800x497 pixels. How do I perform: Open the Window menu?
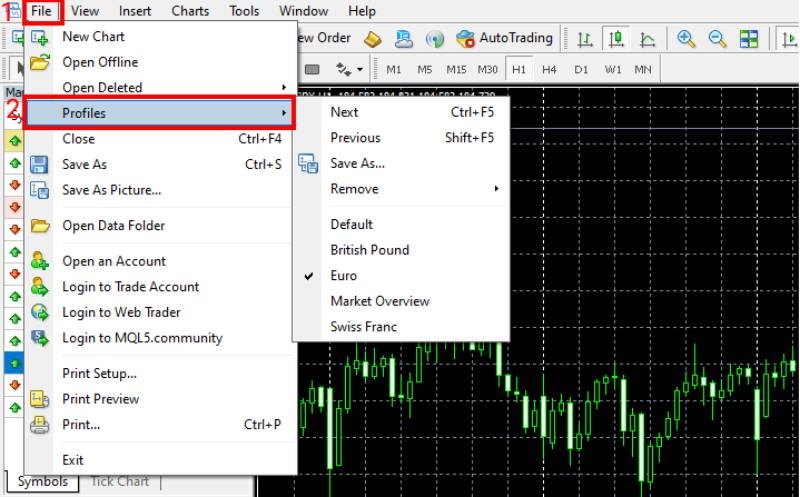[x=304, y=11]
